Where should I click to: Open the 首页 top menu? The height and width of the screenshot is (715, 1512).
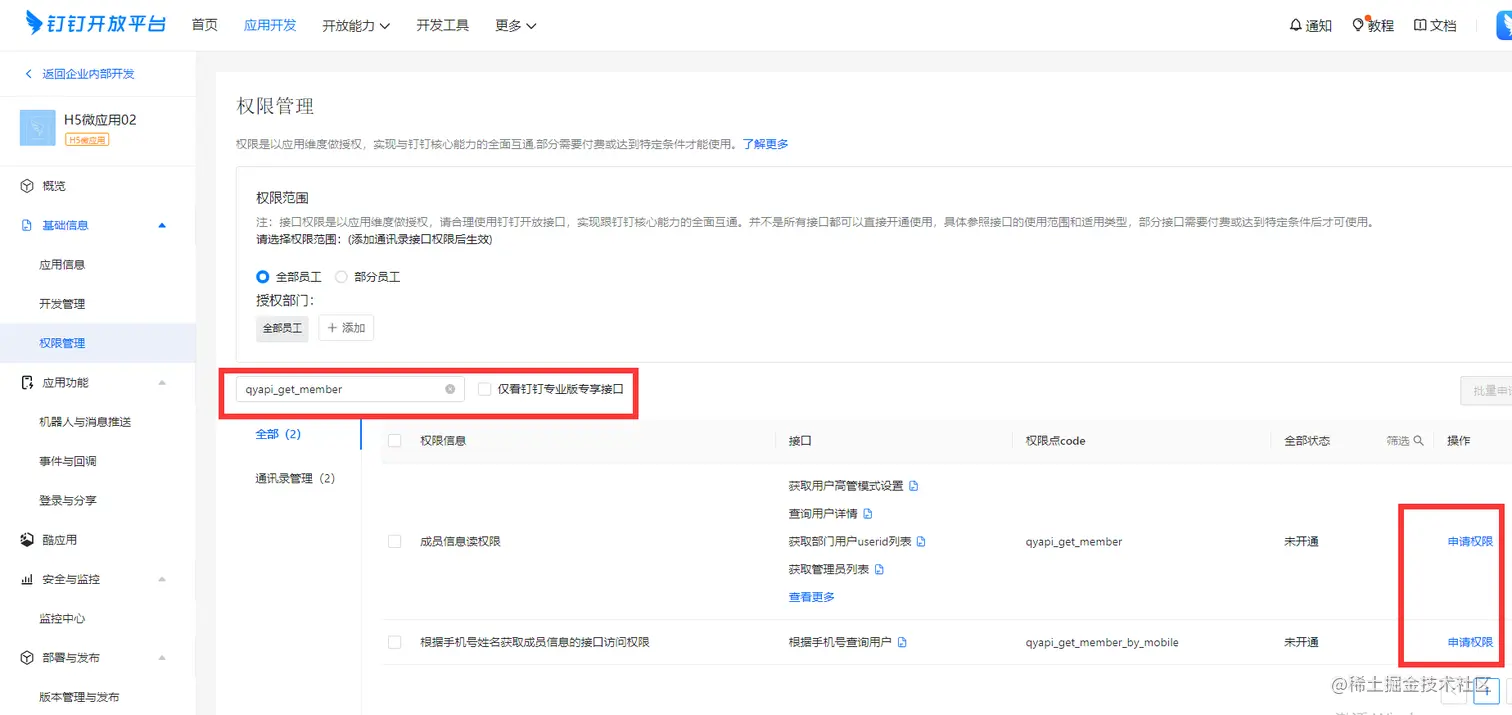(204, 25)
